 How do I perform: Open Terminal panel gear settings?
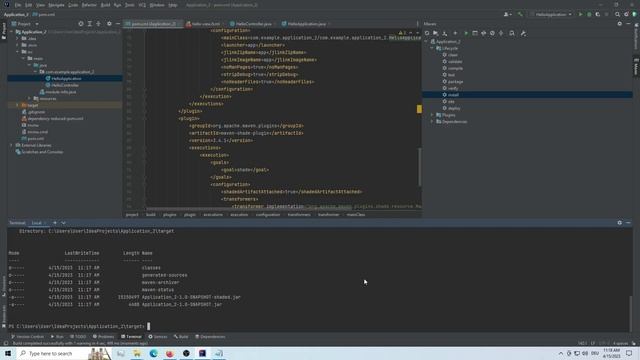620,223
